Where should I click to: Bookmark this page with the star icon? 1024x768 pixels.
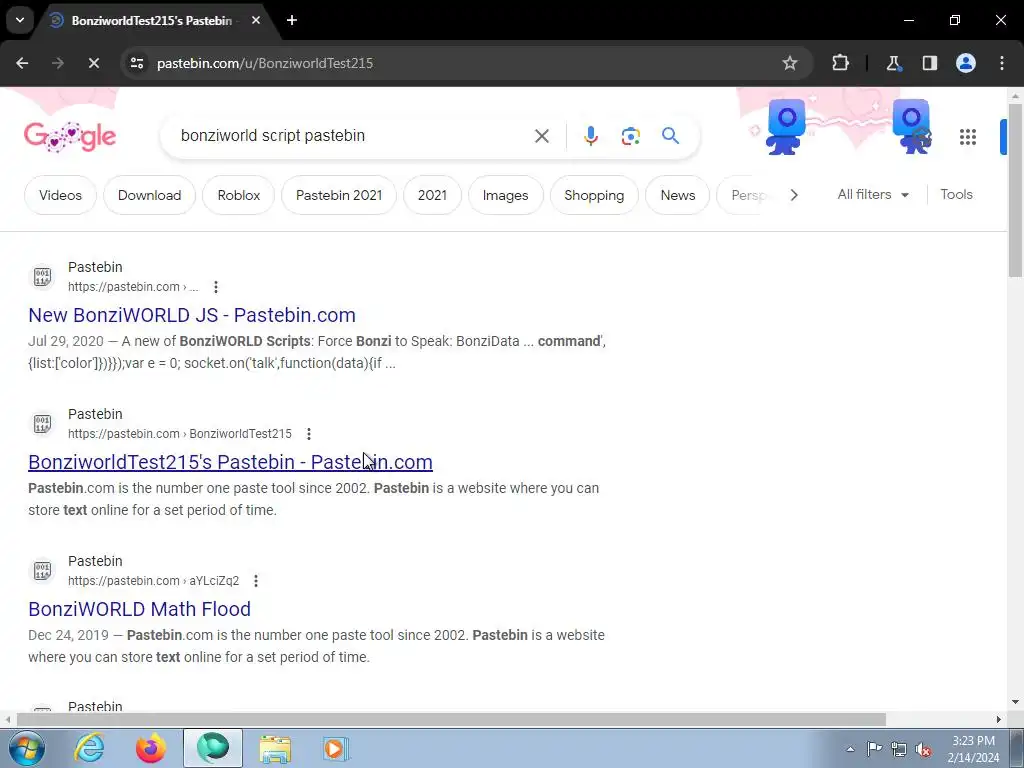(790, 63)
